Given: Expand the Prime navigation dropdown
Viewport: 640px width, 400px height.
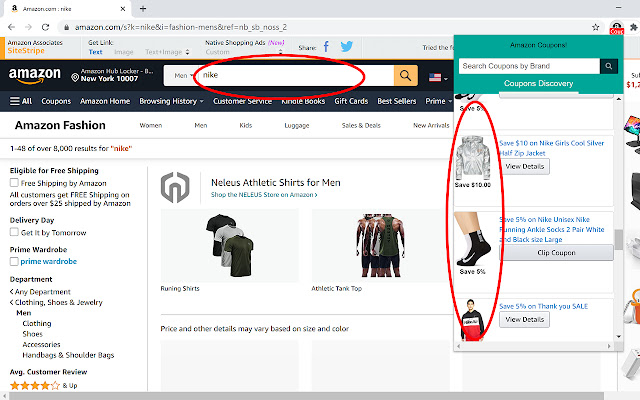Looking at the screenshot, I should pyautogui.click(x=438, y=101).
